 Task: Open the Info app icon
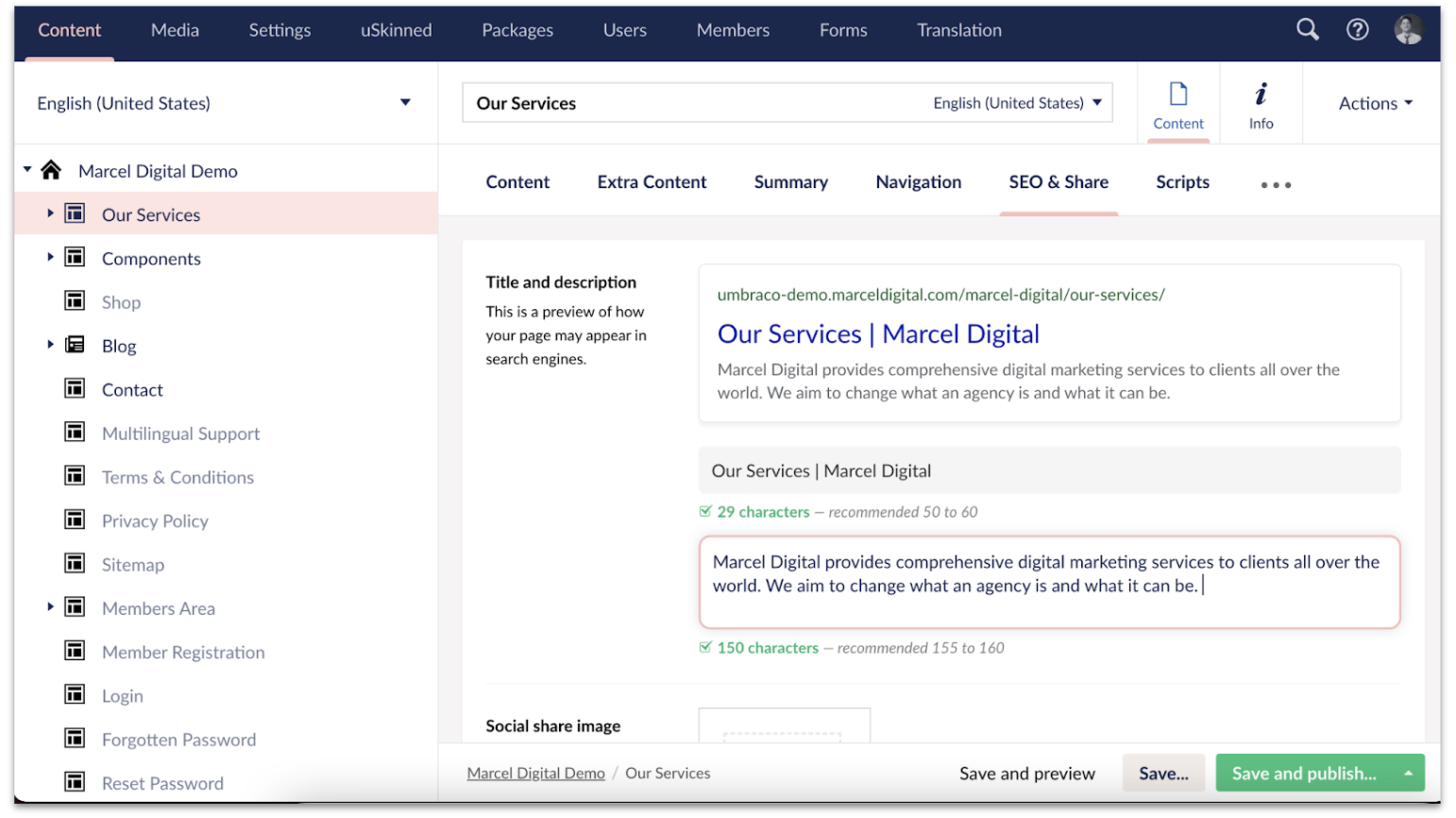pos(1261,94)
